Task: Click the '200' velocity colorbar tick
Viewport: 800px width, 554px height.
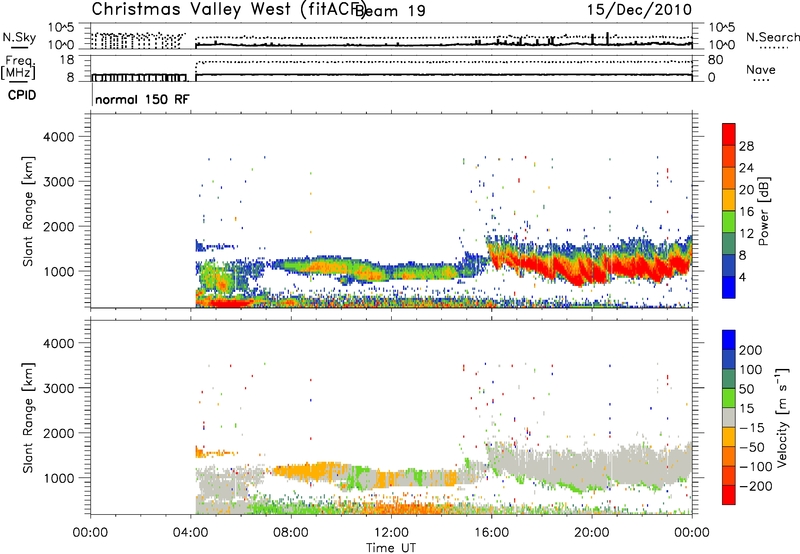Action: 751,350
